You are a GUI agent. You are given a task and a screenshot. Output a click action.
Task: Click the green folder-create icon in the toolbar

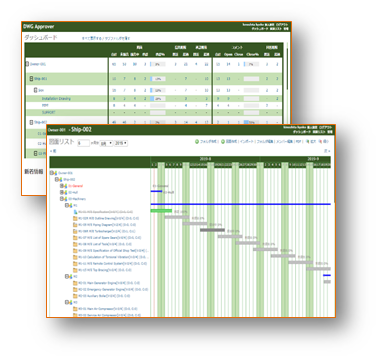(x=197, y=142)
